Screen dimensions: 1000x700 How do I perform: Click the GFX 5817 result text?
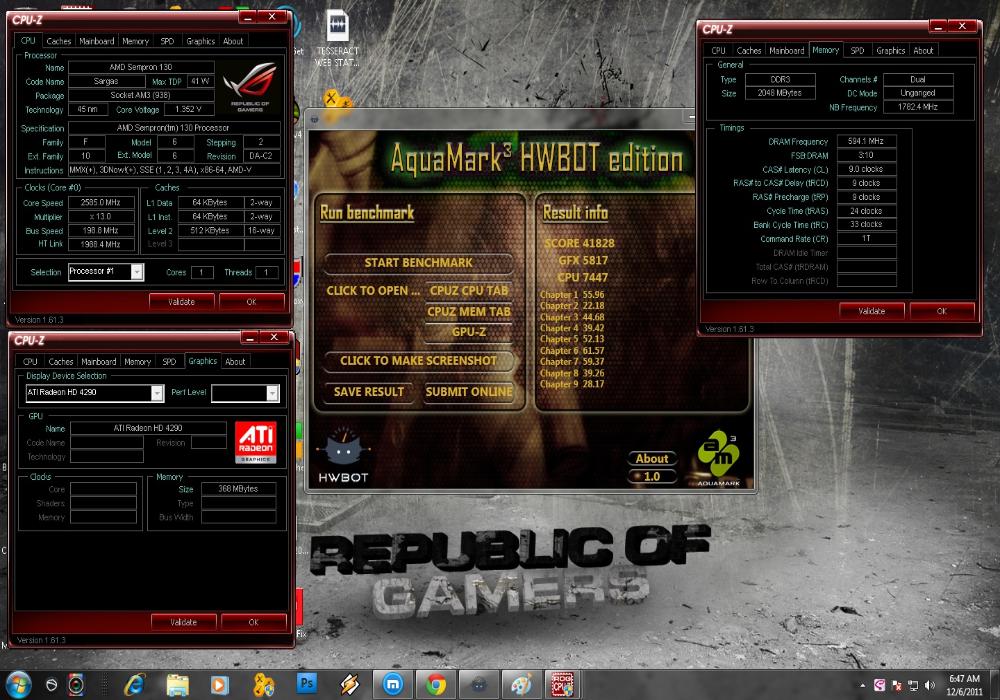[583, 260]
